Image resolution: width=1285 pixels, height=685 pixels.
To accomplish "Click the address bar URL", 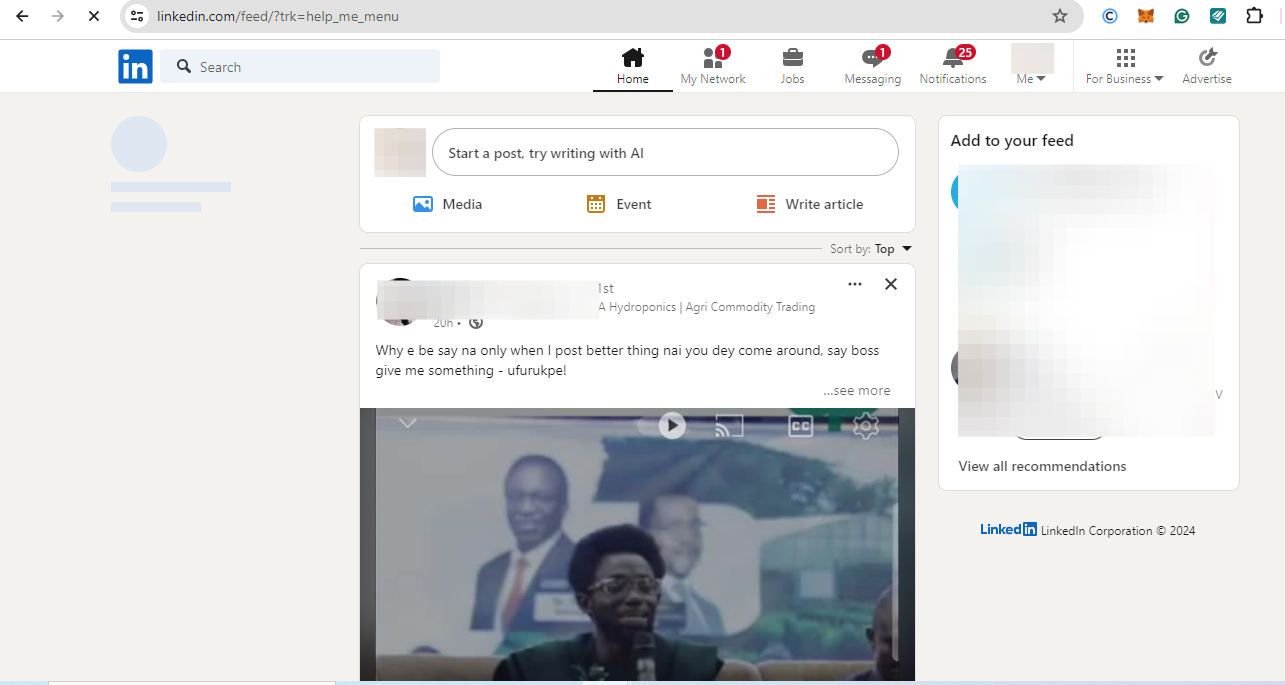I will tap(278, 16).
